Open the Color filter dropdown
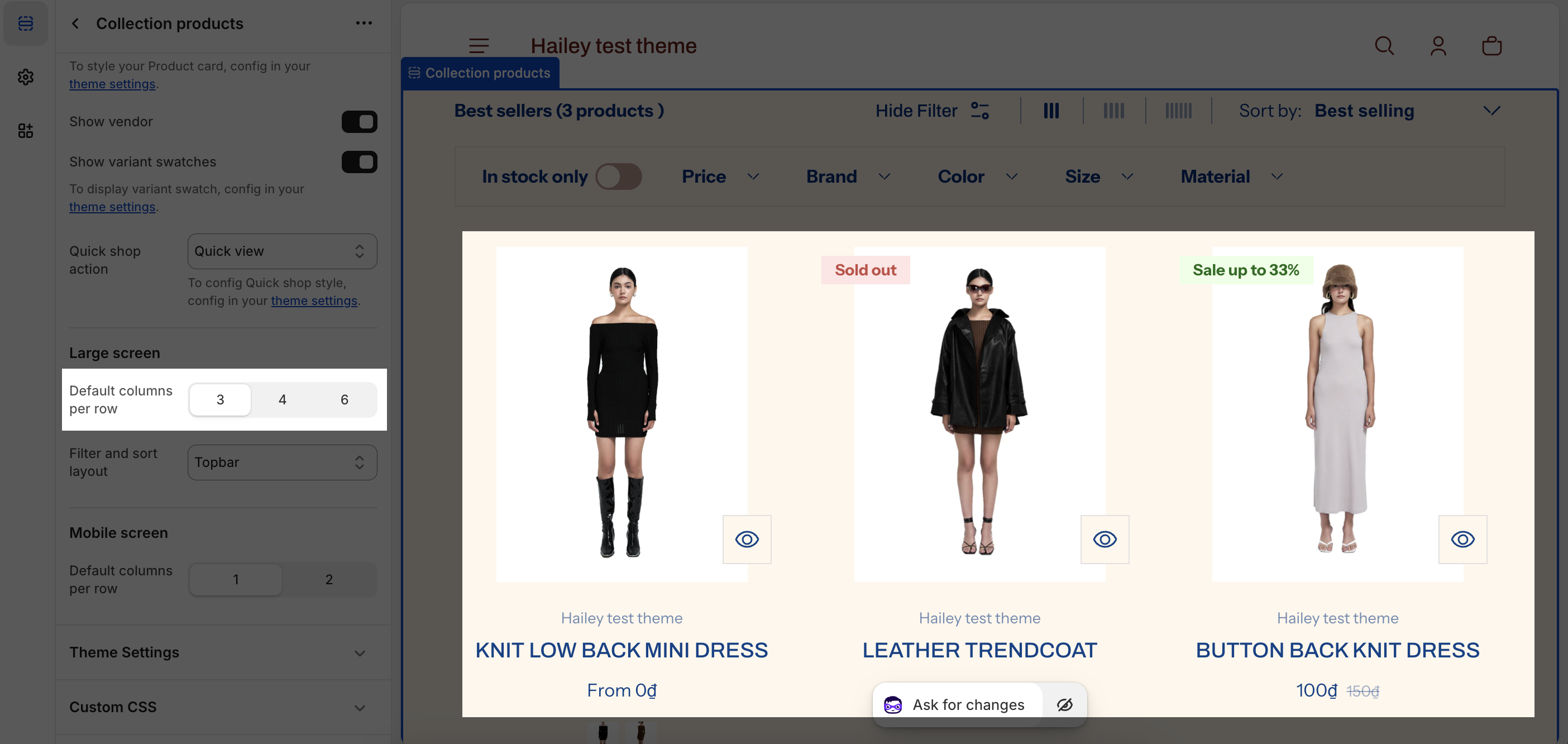Viewport: 1568px width, 744px height. 976,177
